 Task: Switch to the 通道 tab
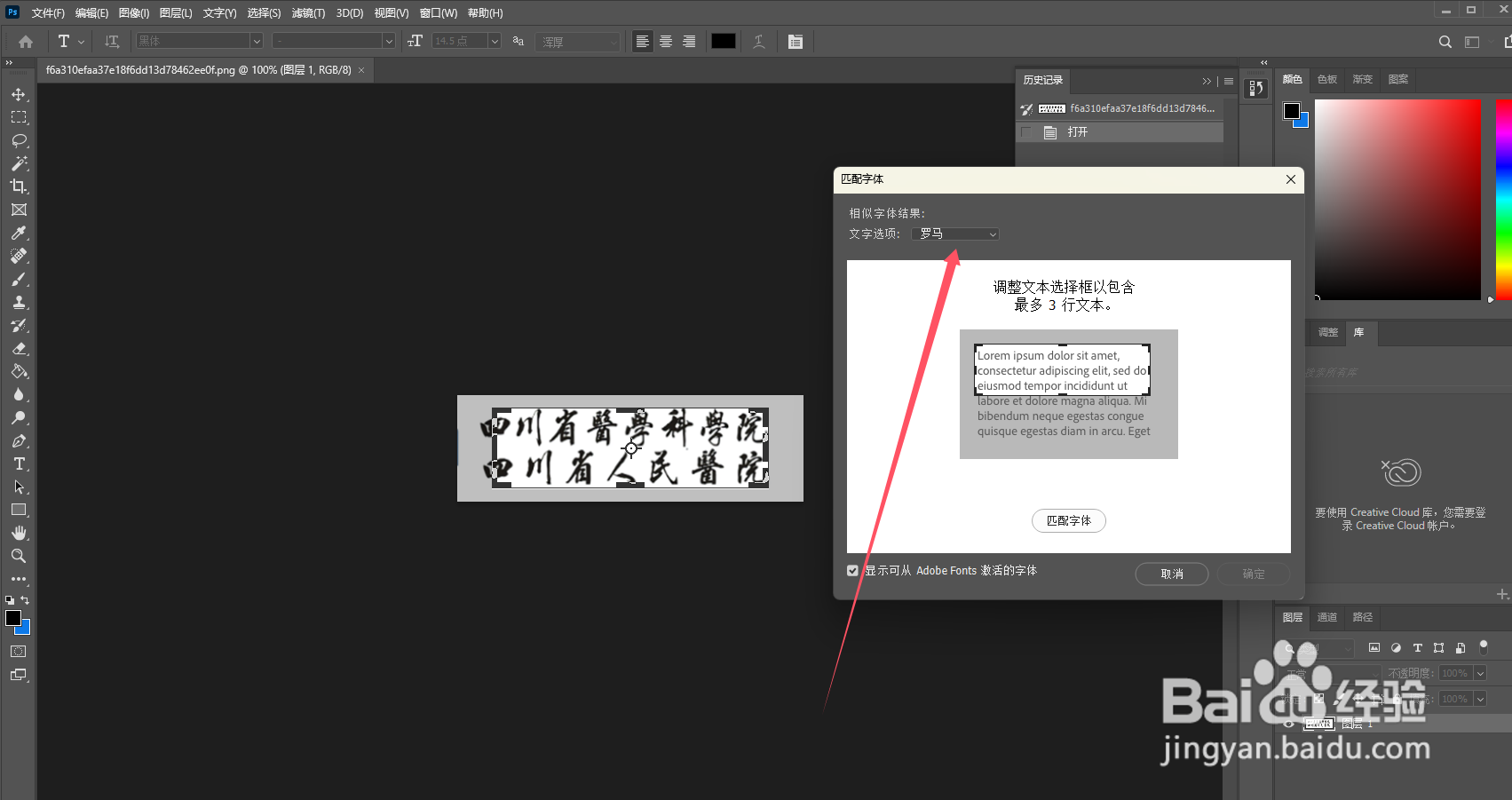[x=1326, y=617]
